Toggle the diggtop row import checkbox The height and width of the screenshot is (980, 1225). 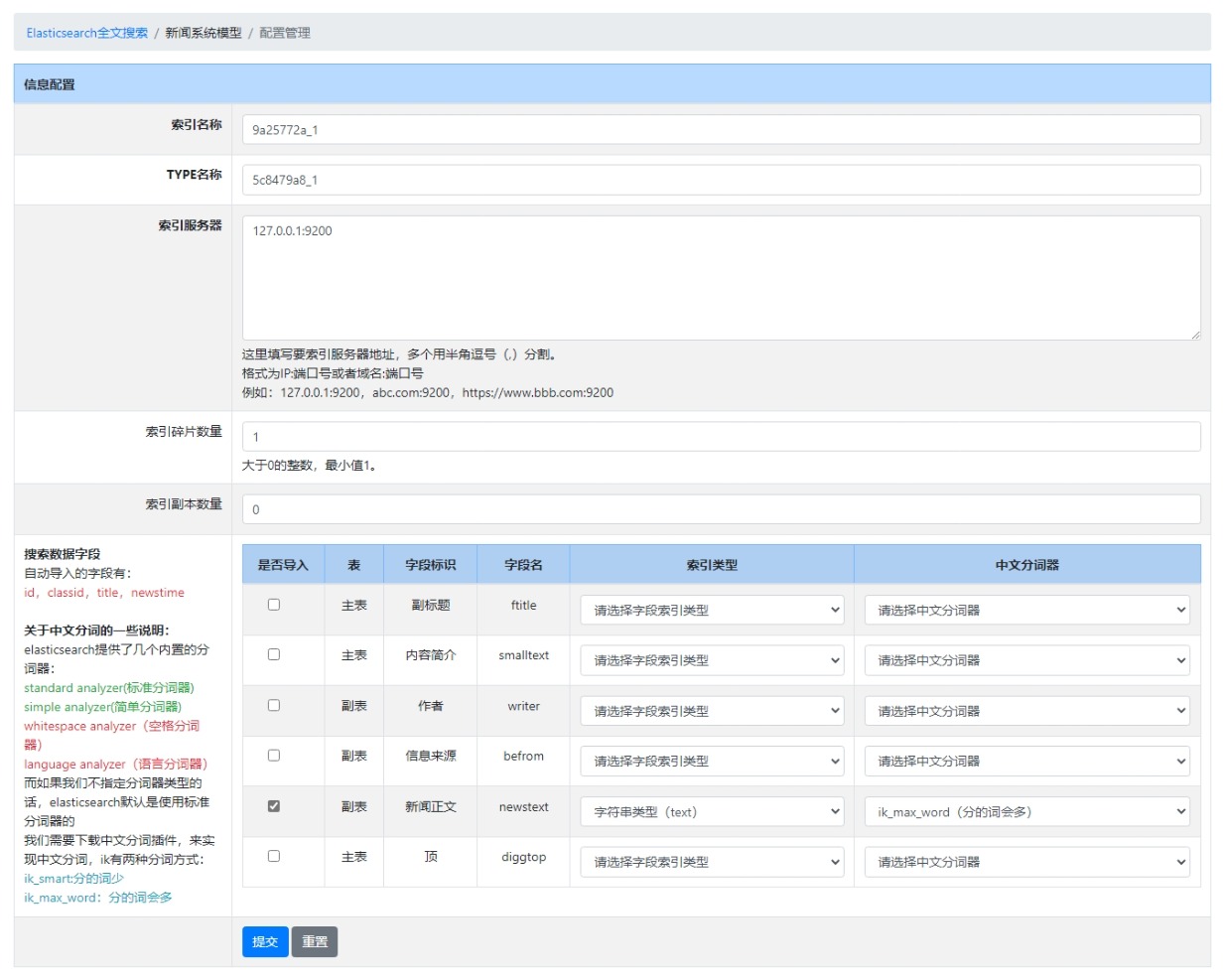[x=274, y=856]
